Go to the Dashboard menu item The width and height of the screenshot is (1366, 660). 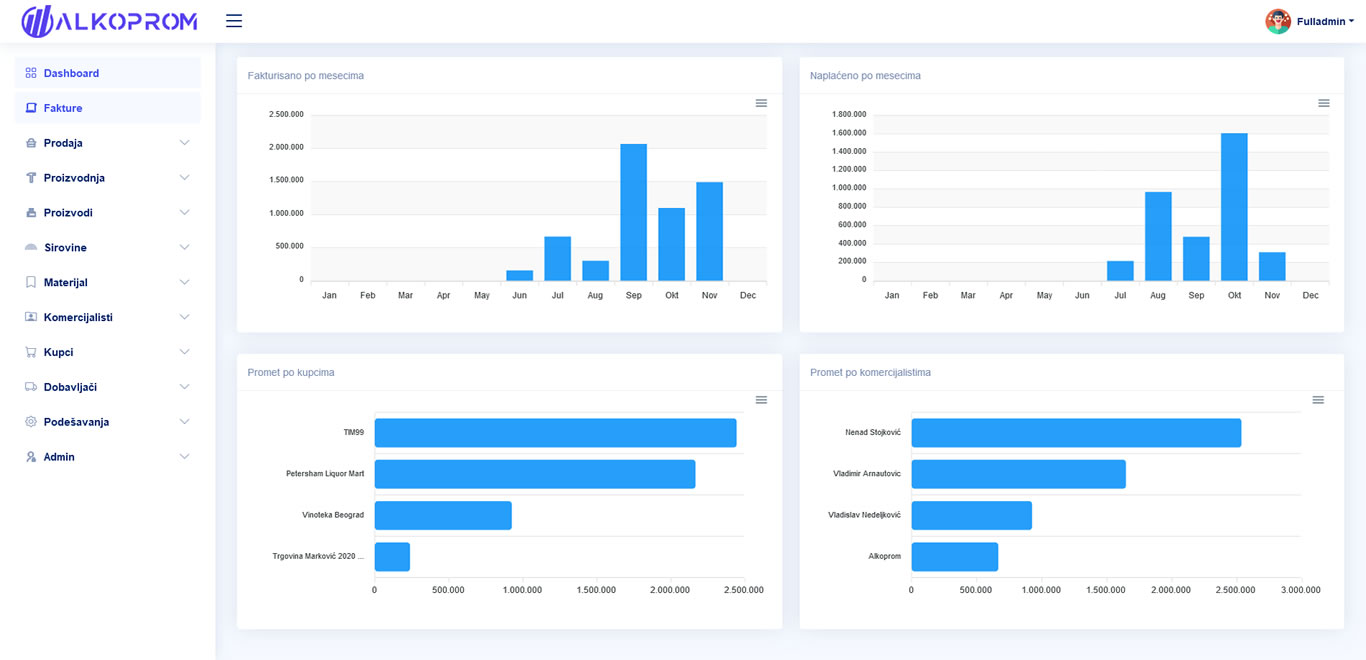tap(108, 73)
